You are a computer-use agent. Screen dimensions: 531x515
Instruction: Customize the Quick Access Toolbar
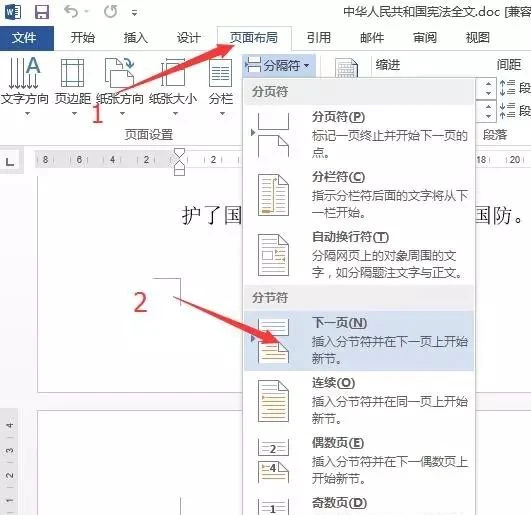click(x=134, y=13)
